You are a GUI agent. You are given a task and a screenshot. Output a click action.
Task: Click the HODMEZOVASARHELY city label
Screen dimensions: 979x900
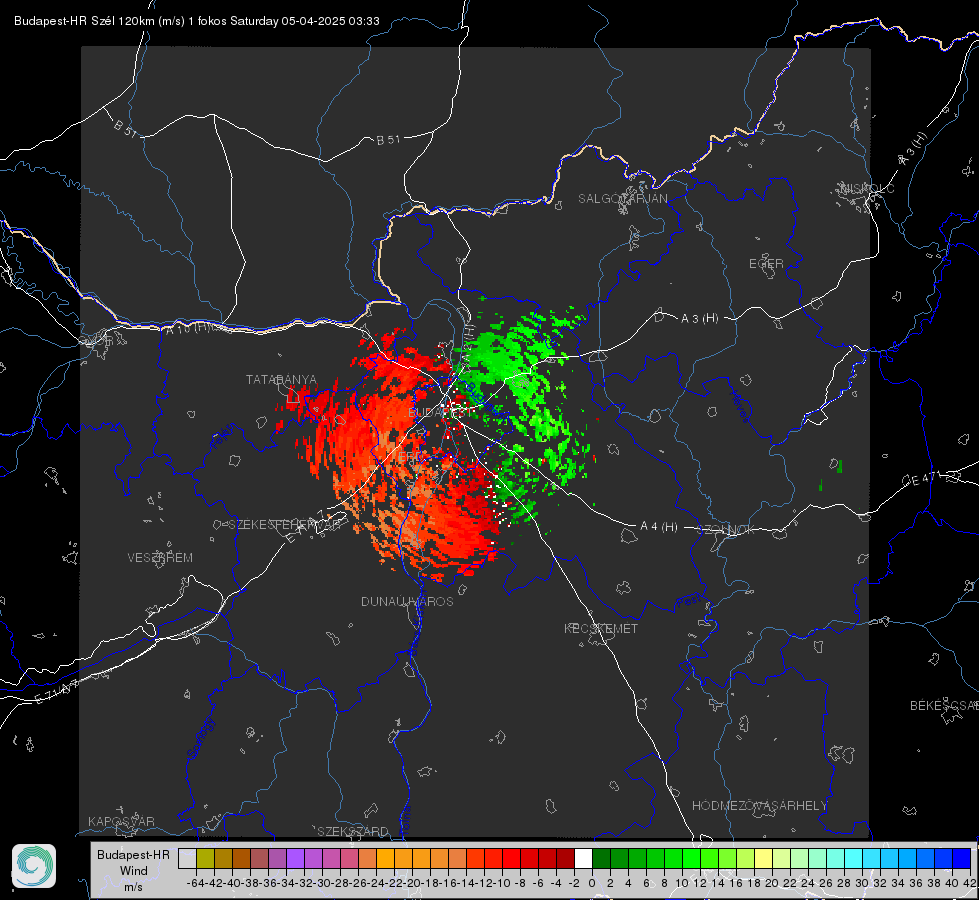[x=759, y=806]
